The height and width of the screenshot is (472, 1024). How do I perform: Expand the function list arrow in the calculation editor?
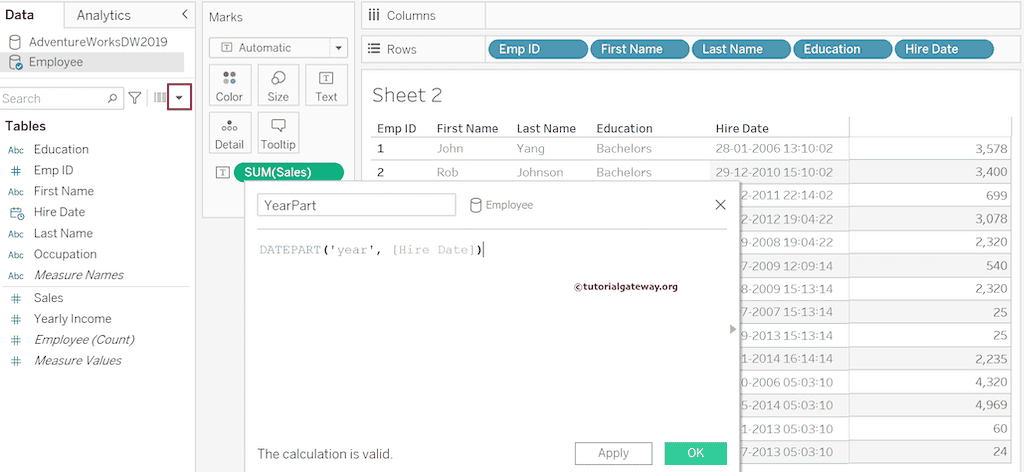click(733, 329)
